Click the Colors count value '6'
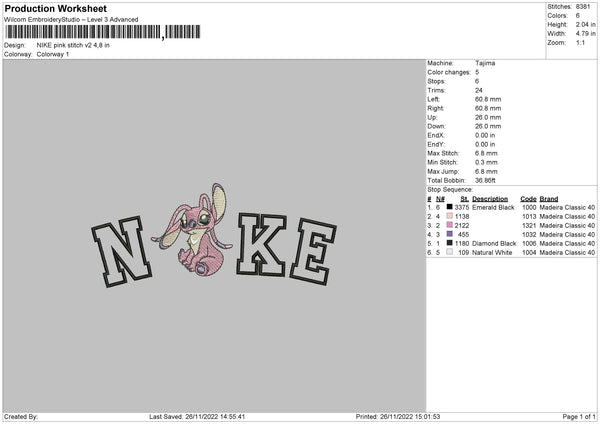 pyautogui.click(x=577, y=16)
